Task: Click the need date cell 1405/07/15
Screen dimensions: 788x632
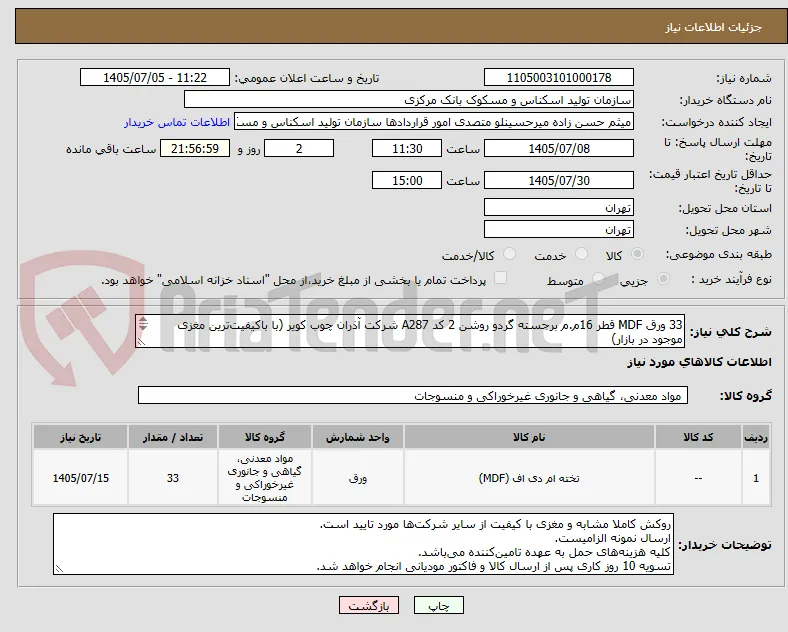Action: 80,478
